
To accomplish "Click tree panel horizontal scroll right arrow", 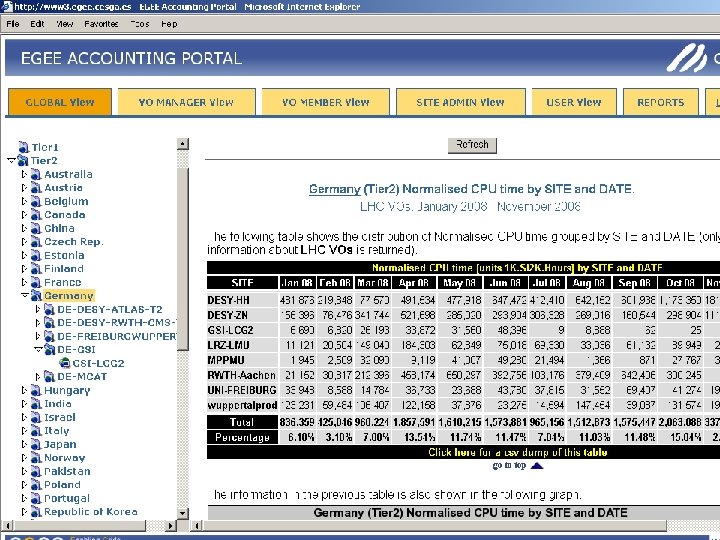I will pos(170,525).
